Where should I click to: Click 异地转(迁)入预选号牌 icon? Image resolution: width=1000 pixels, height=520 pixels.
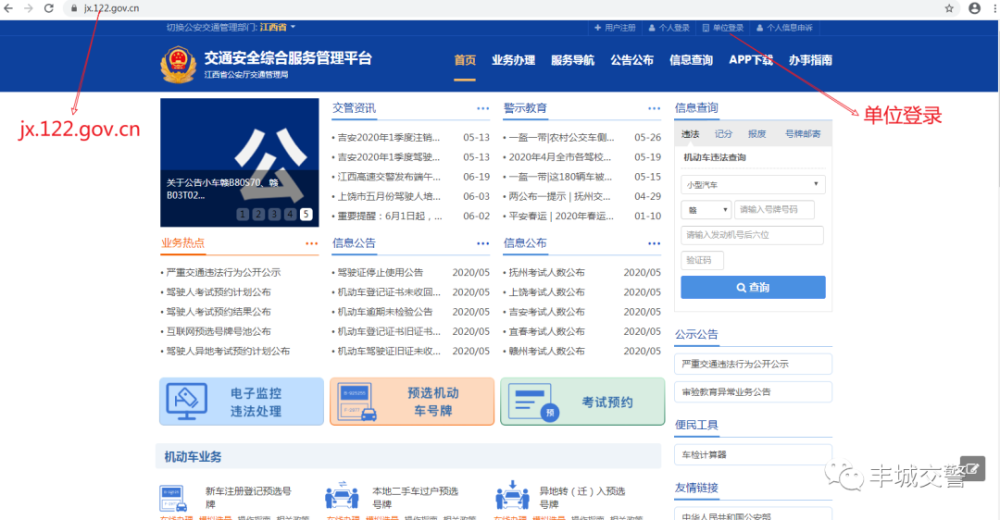pos(512,495)
